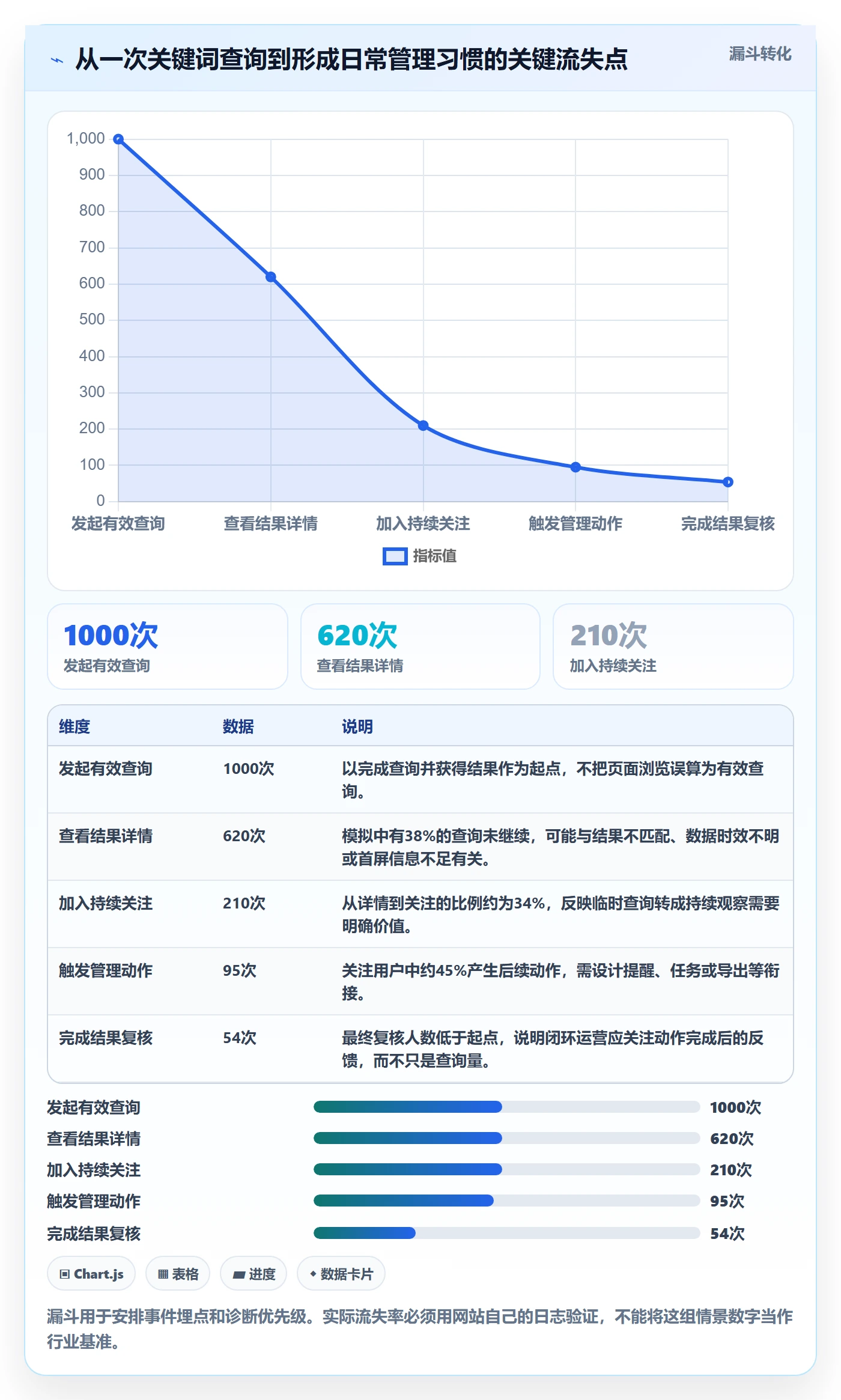The width and height of the screenshot is (841, 1400).
Task: Click the lightning icon beside the title
Action: coord(57,60)
